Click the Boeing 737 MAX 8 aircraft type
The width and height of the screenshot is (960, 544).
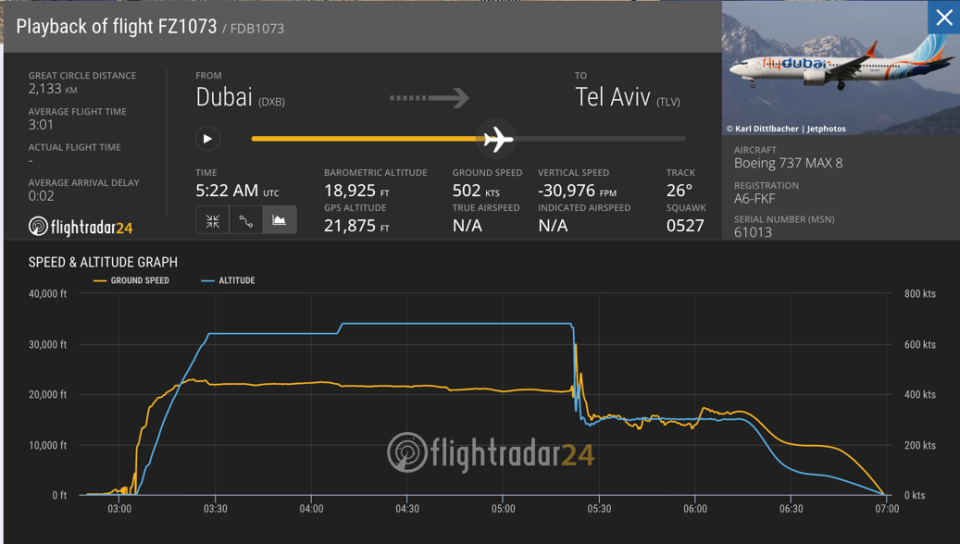pyautogui.click(x=788, y=163)
